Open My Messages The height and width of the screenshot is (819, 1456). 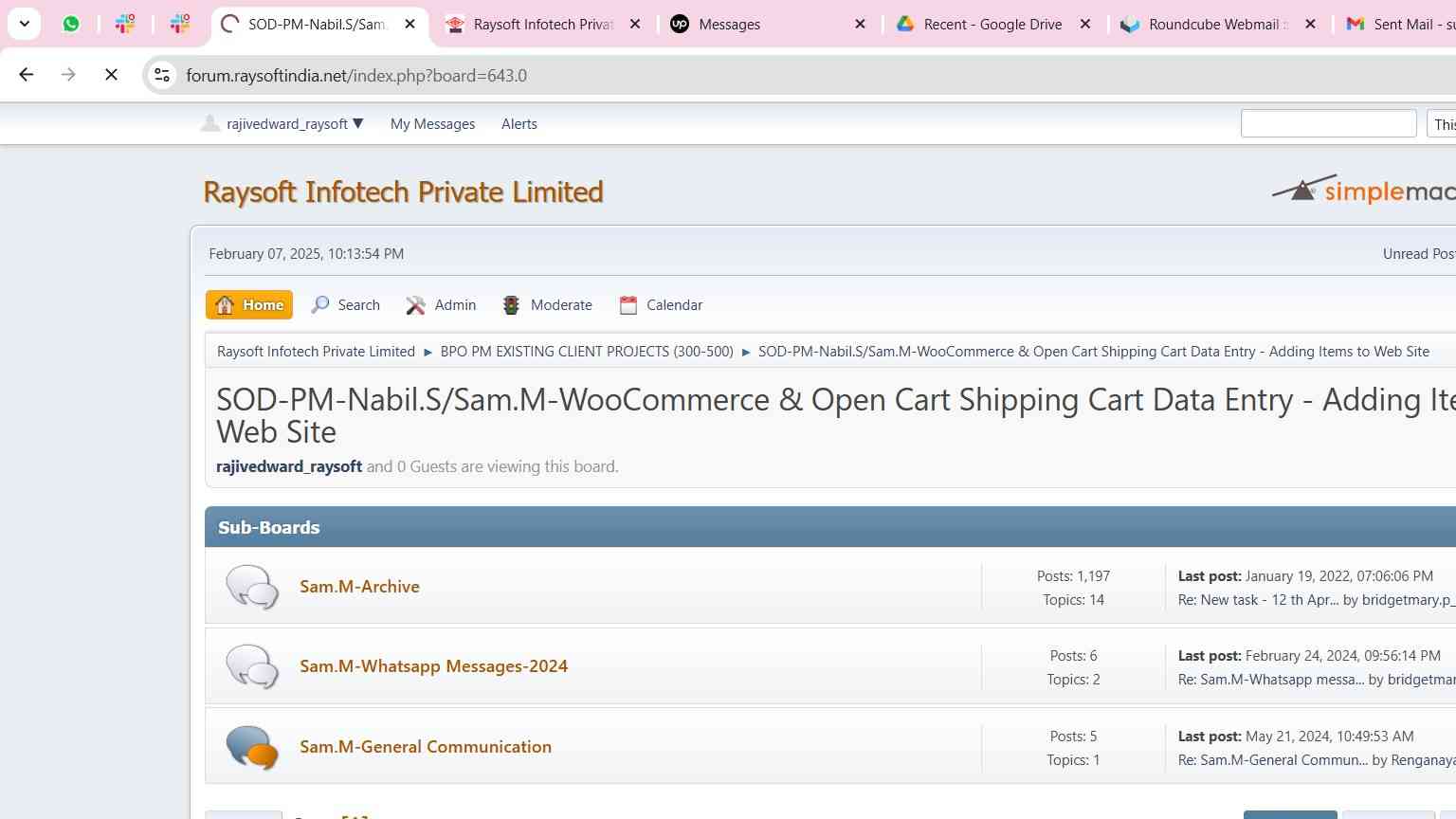click(x=432, y=124)
